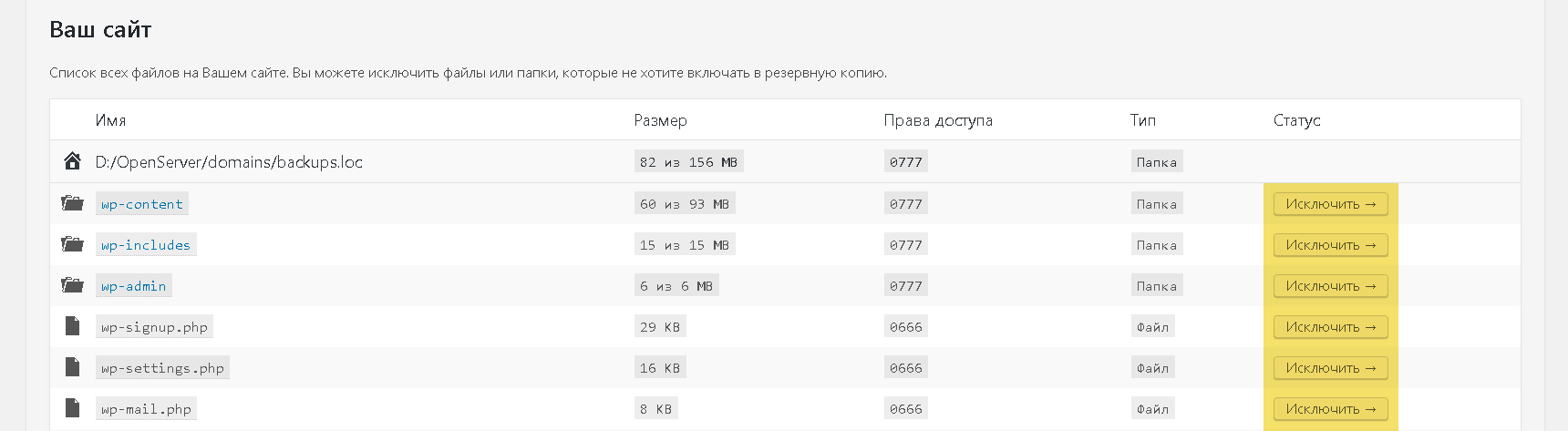The width and height of the screenshot is (1568, 431).
Task: Click the folder icon next to wp-includes
Action: coord(72,244)
